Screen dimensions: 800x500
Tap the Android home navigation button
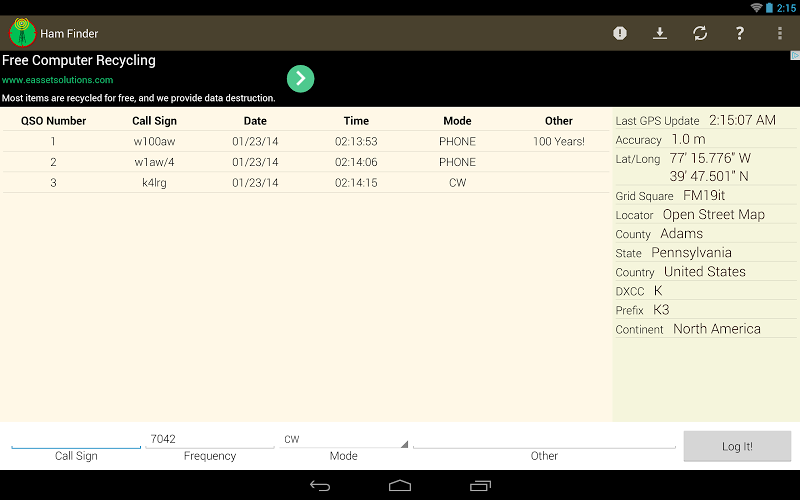tap(400, 486)
